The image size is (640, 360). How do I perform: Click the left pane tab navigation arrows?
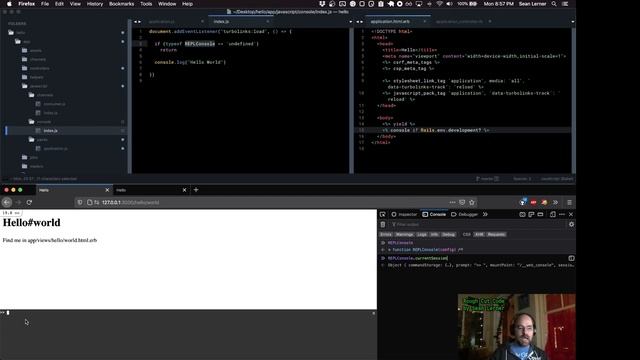coord(138,22)
